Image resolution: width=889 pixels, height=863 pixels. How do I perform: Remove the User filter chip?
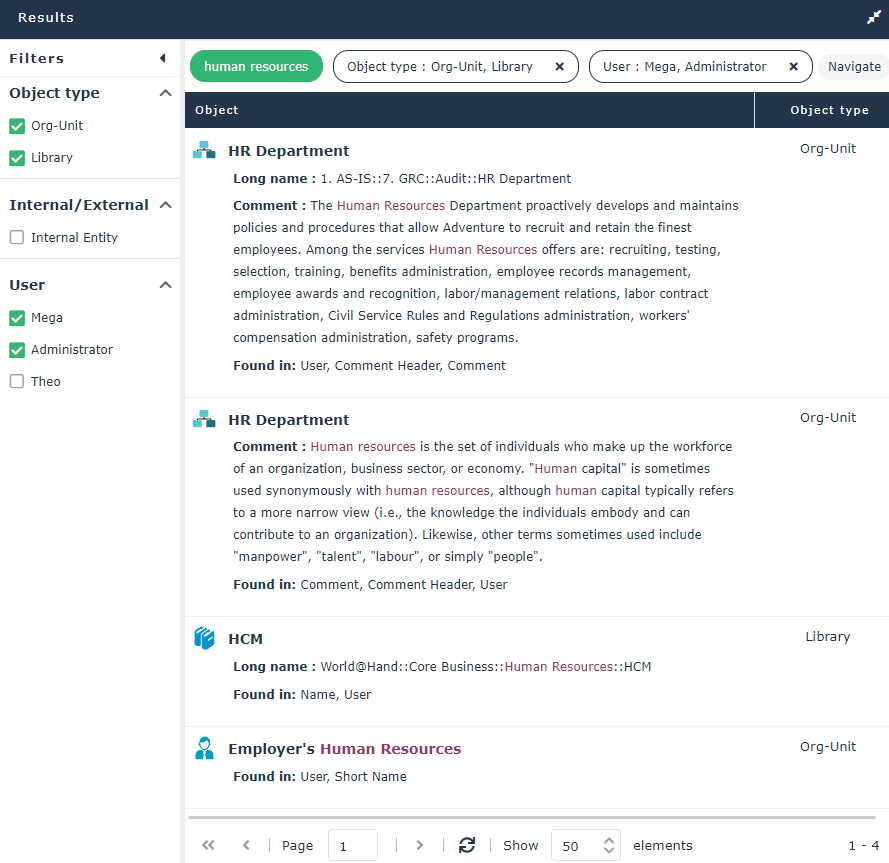point(793,67)
